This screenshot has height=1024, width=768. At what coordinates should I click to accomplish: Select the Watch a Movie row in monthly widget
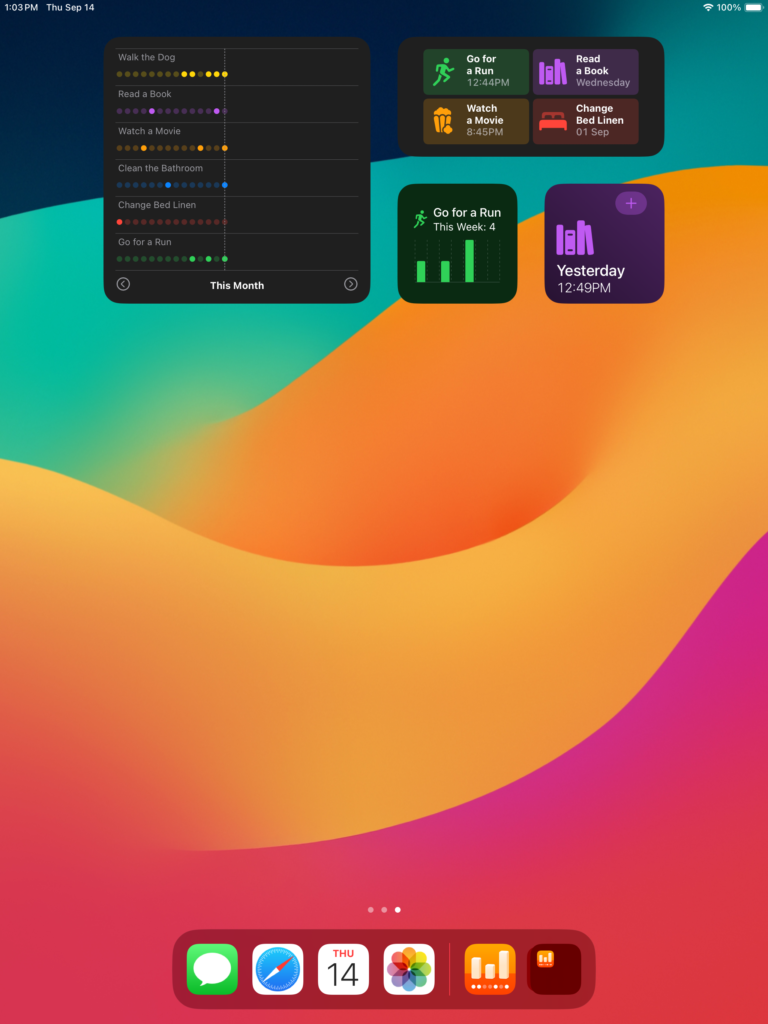point(237,141)
